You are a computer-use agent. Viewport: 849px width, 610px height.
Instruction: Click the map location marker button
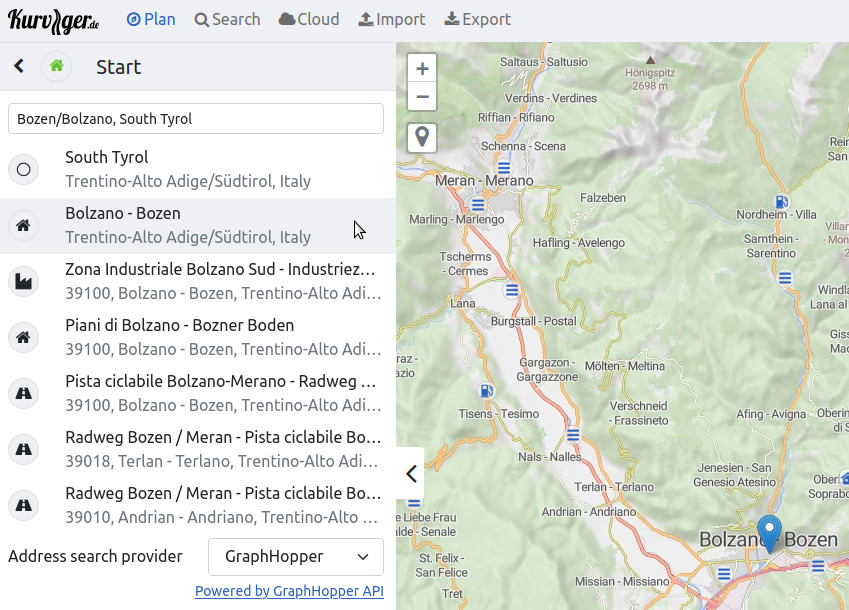click(422, 137)
